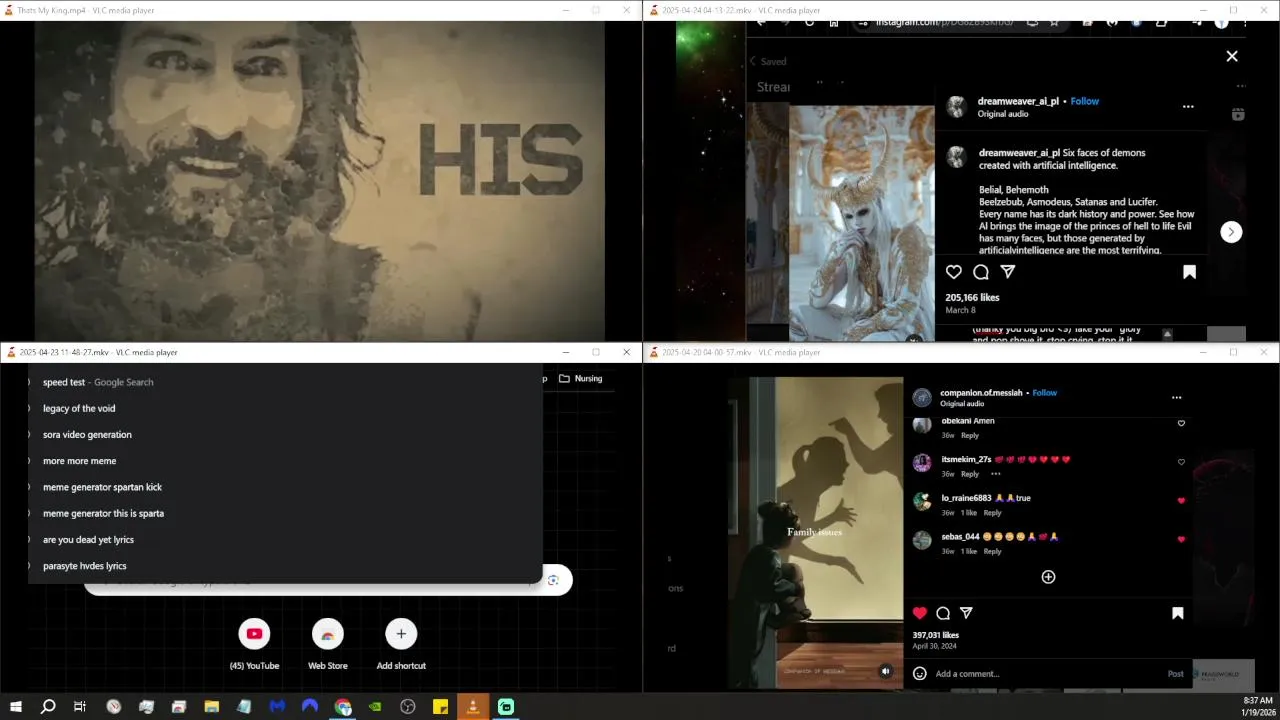The image size is (1280, 720).
Task: Open comment icon on companion.of.messiah post
Action: (943, 613)
